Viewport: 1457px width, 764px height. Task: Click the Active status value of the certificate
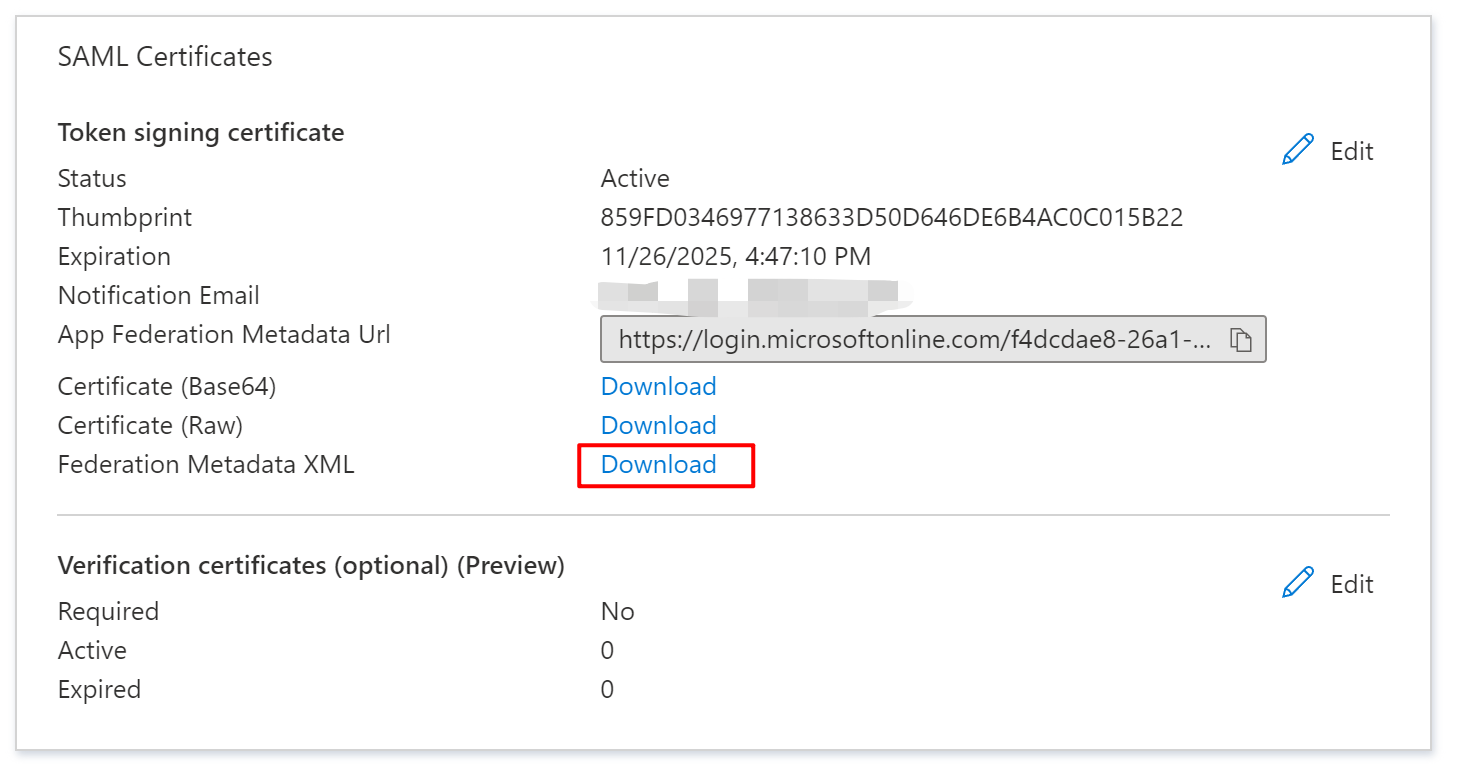[634, 179]
